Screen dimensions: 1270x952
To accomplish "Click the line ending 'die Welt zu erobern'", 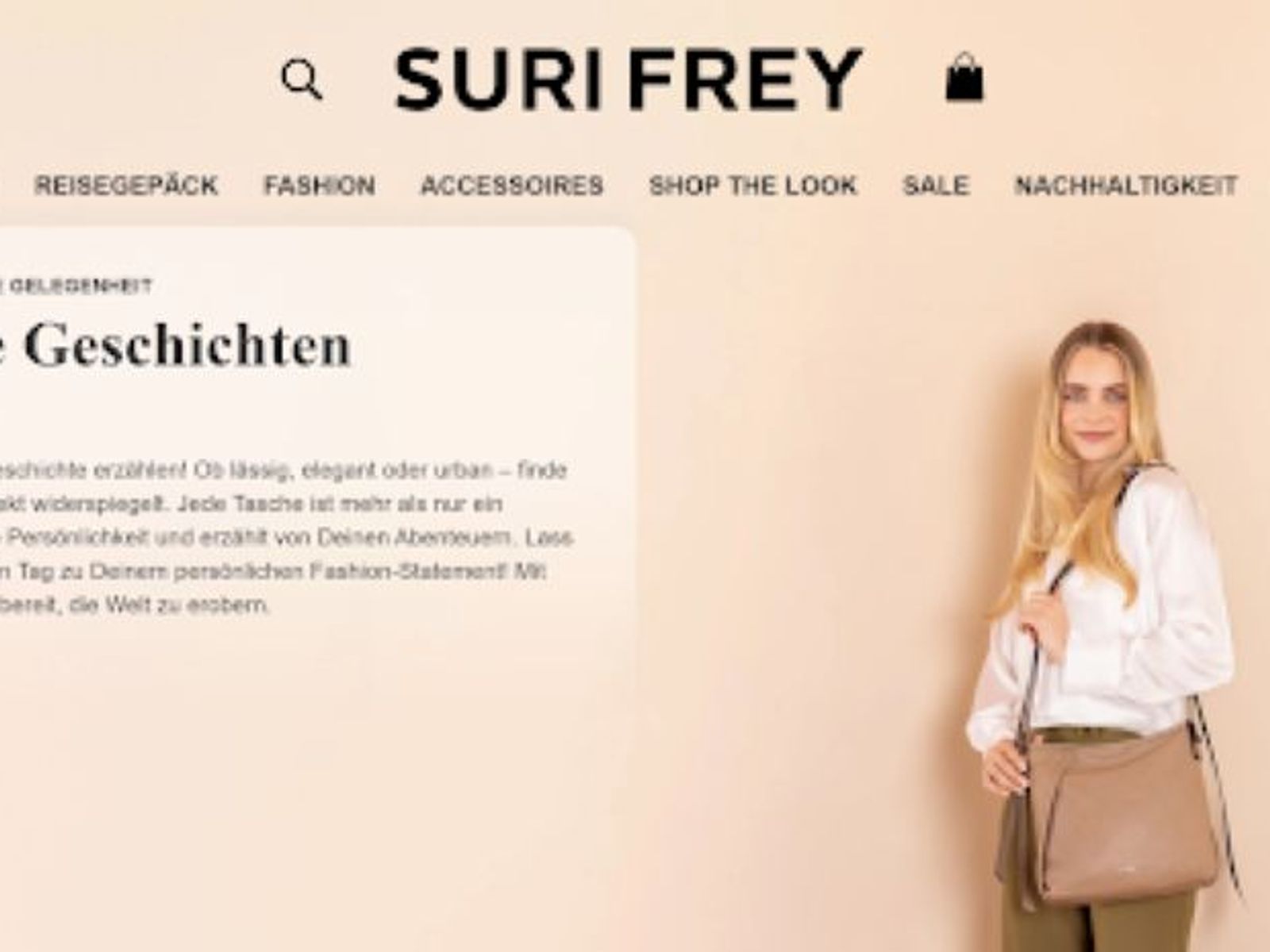I will click(x=135, y=606).
